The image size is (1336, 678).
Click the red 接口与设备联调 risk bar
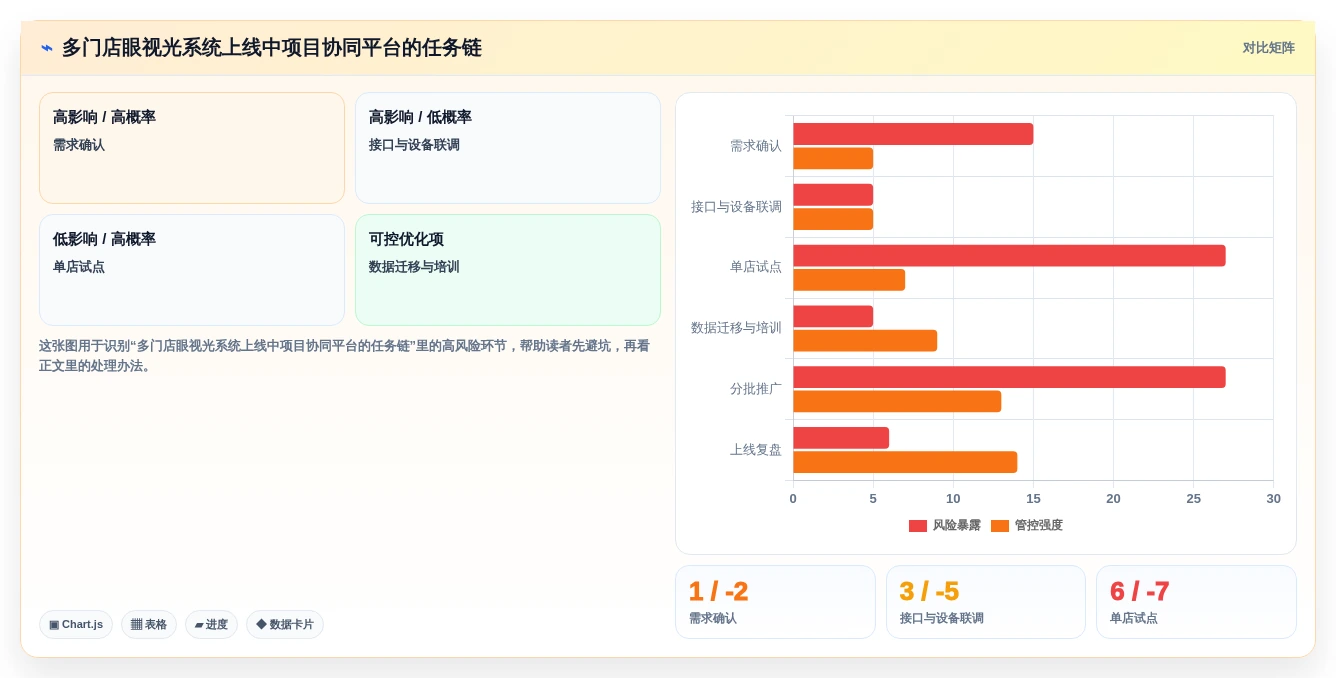pos(833,195)
